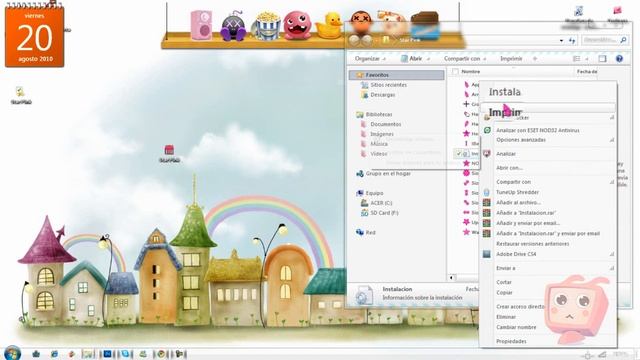Click the horizontal scrollbar left arrow

(x=451, y=278)
